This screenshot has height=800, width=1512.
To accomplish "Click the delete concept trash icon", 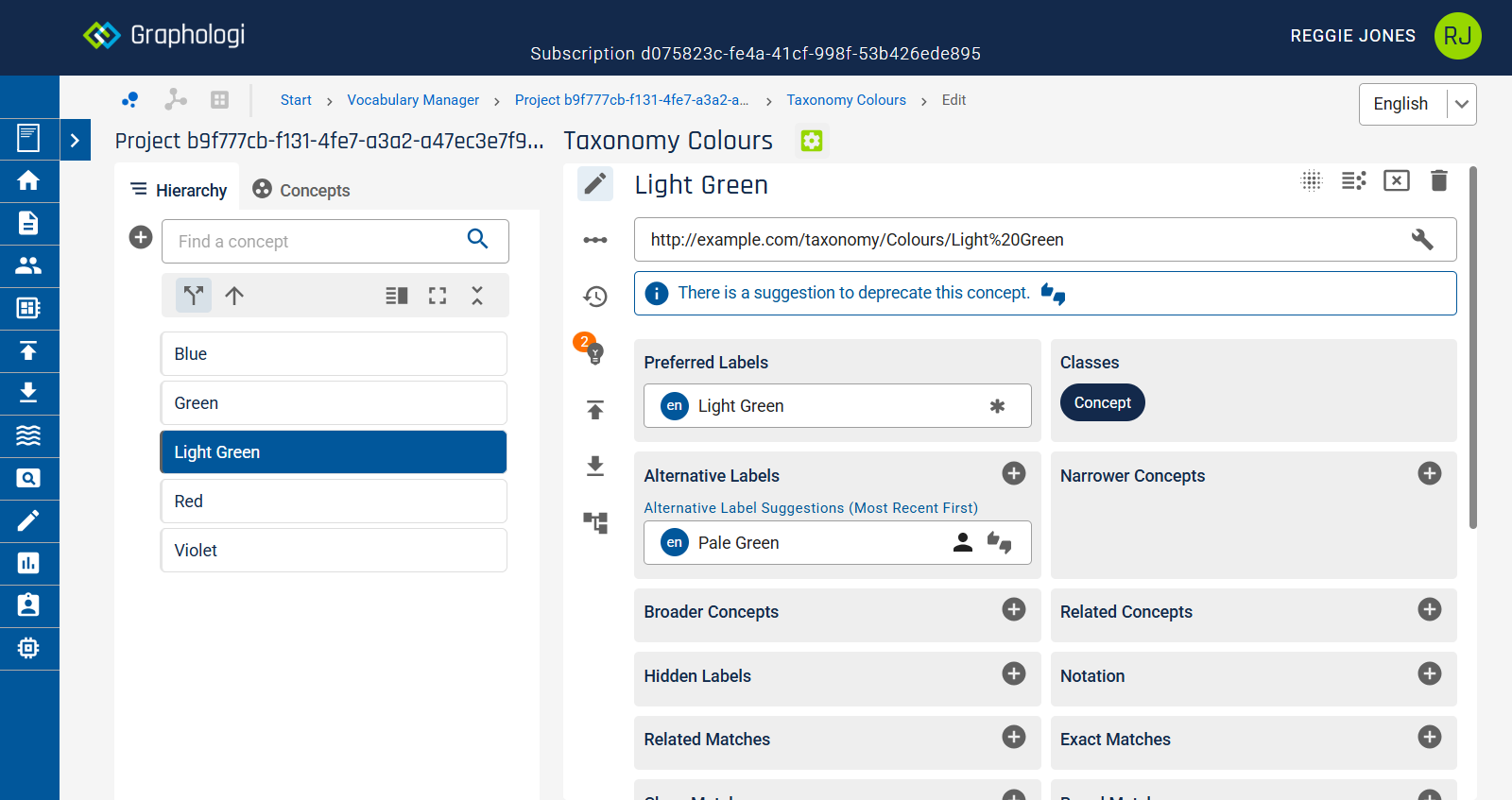I will click(1438, 180).
